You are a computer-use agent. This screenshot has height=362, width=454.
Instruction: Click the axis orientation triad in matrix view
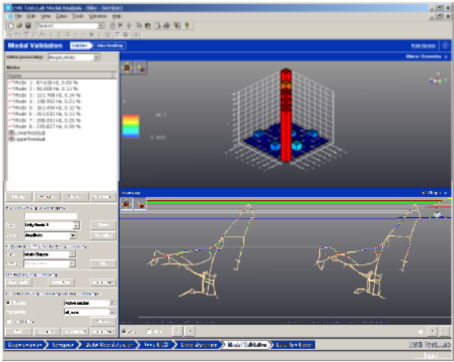(437, 79)
